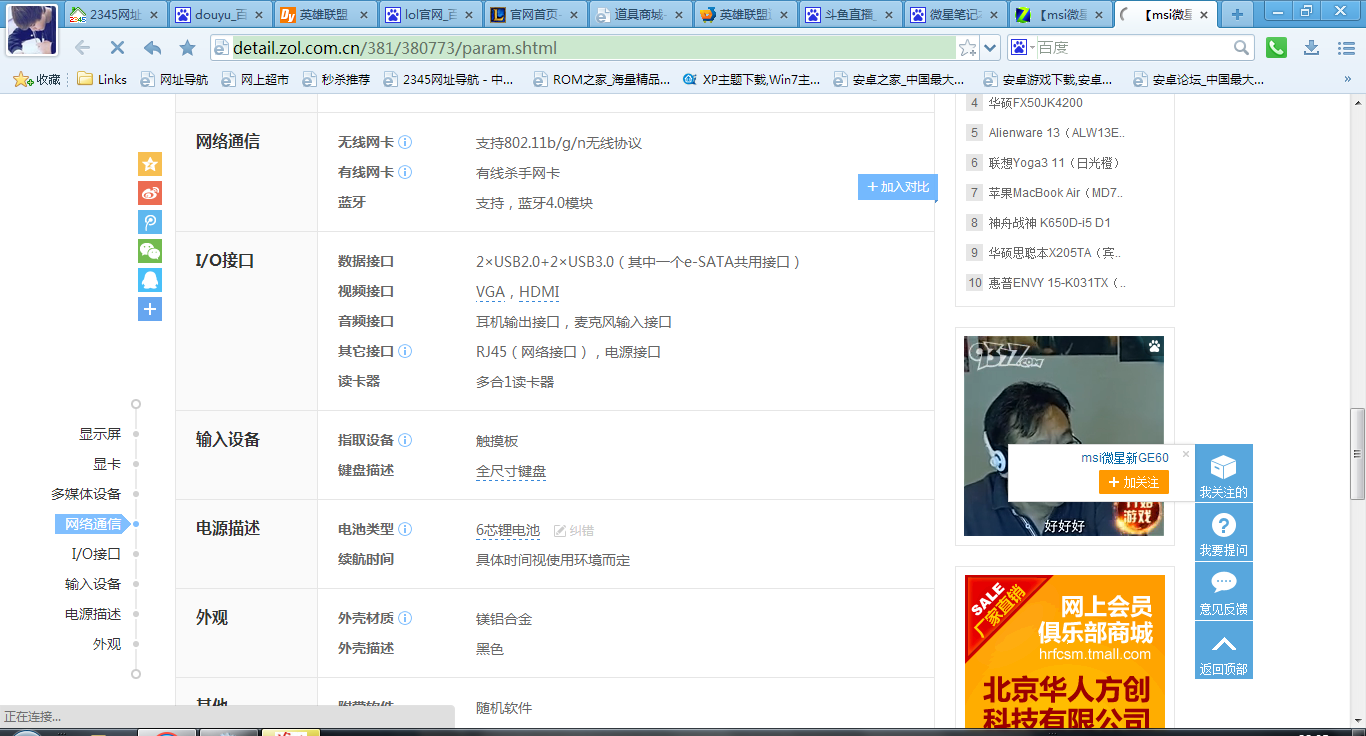Click info icon beside 指取设备
This screenshot has width=1366, height=736.
[405, 440]
